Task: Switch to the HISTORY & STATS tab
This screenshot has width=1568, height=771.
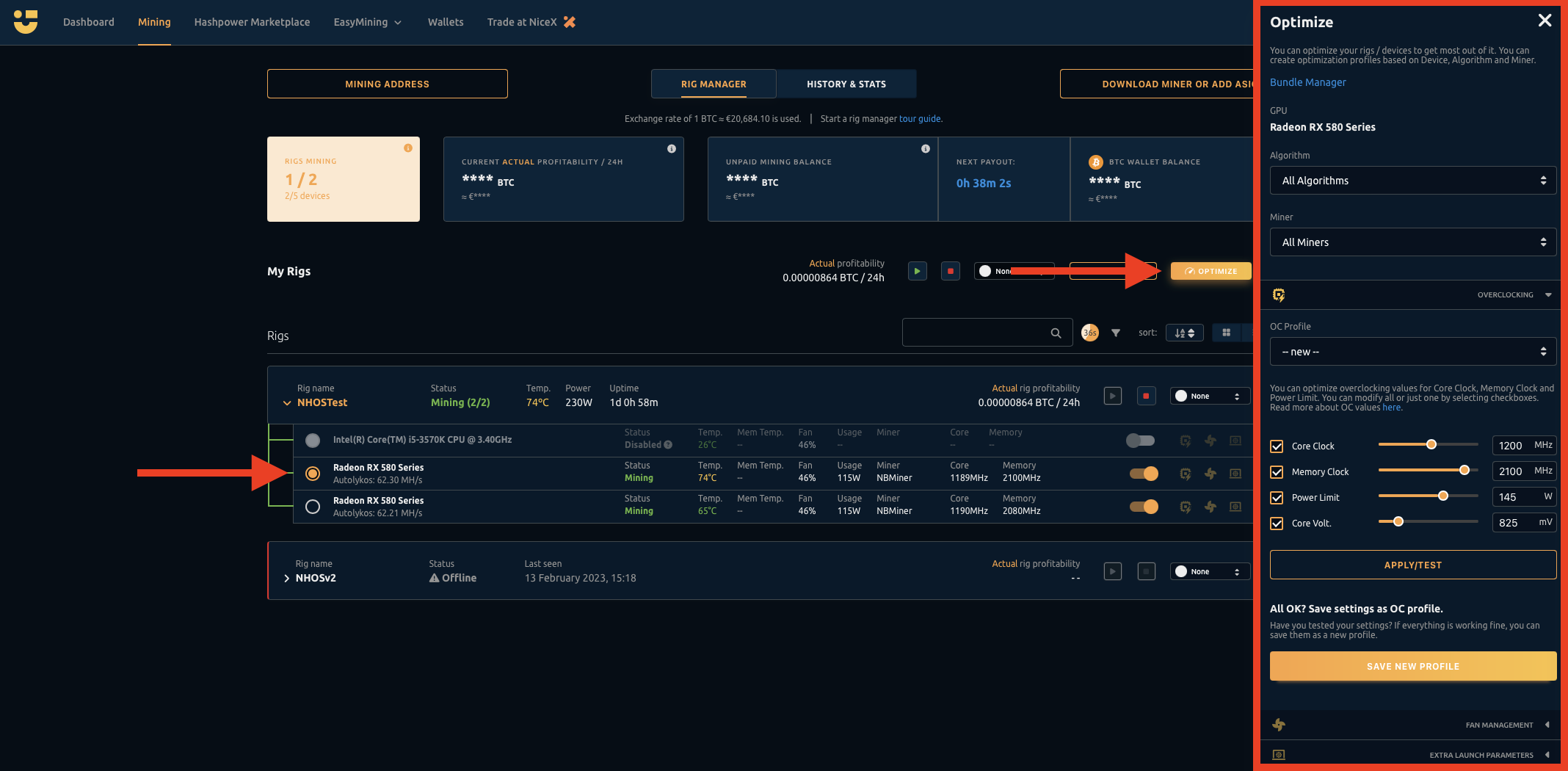Action: coord(846,84)
